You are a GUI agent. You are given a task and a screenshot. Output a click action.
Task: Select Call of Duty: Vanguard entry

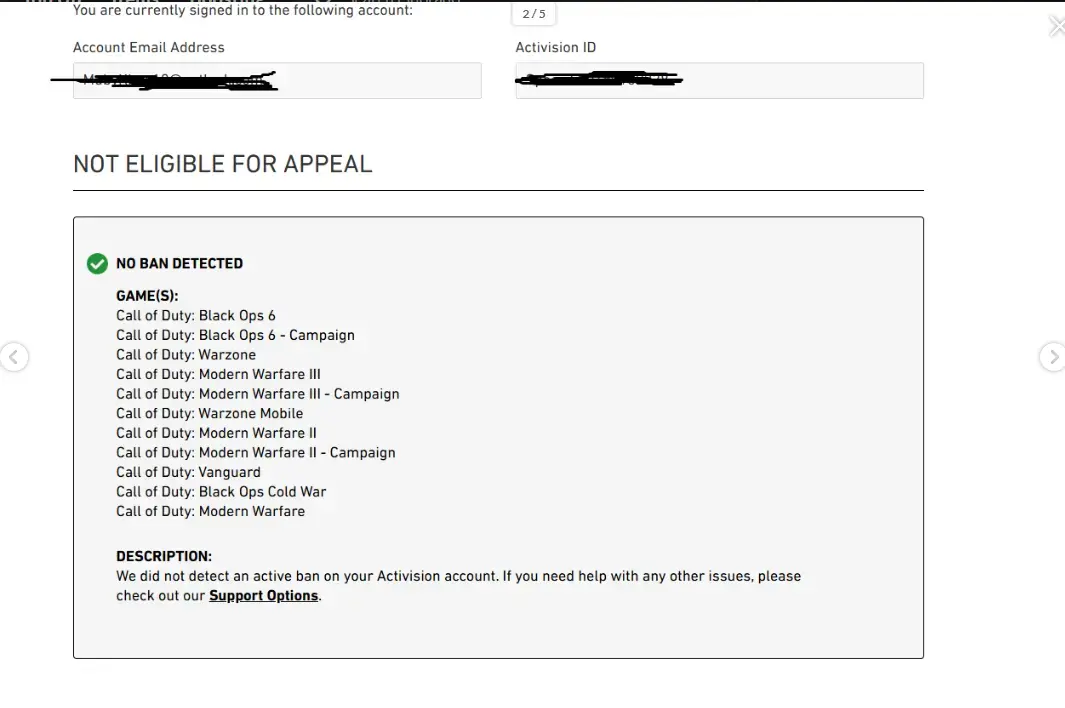pyautogui.click(x=188, y=472)
